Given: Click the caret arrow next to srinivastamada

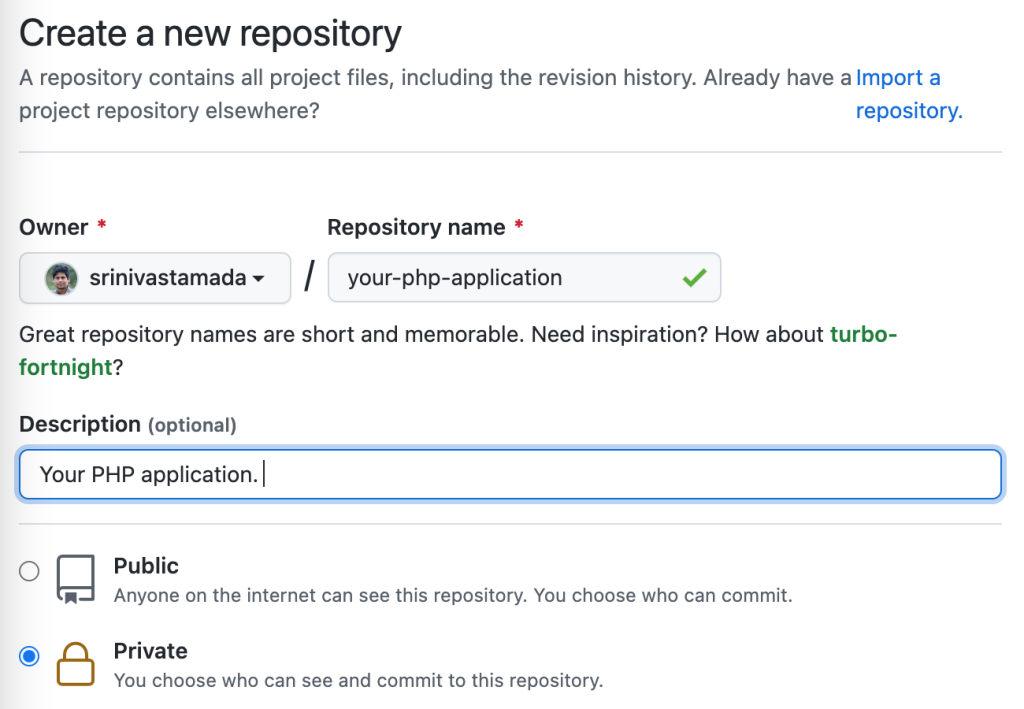Looking at the screenshot, I should click(259, 279).
